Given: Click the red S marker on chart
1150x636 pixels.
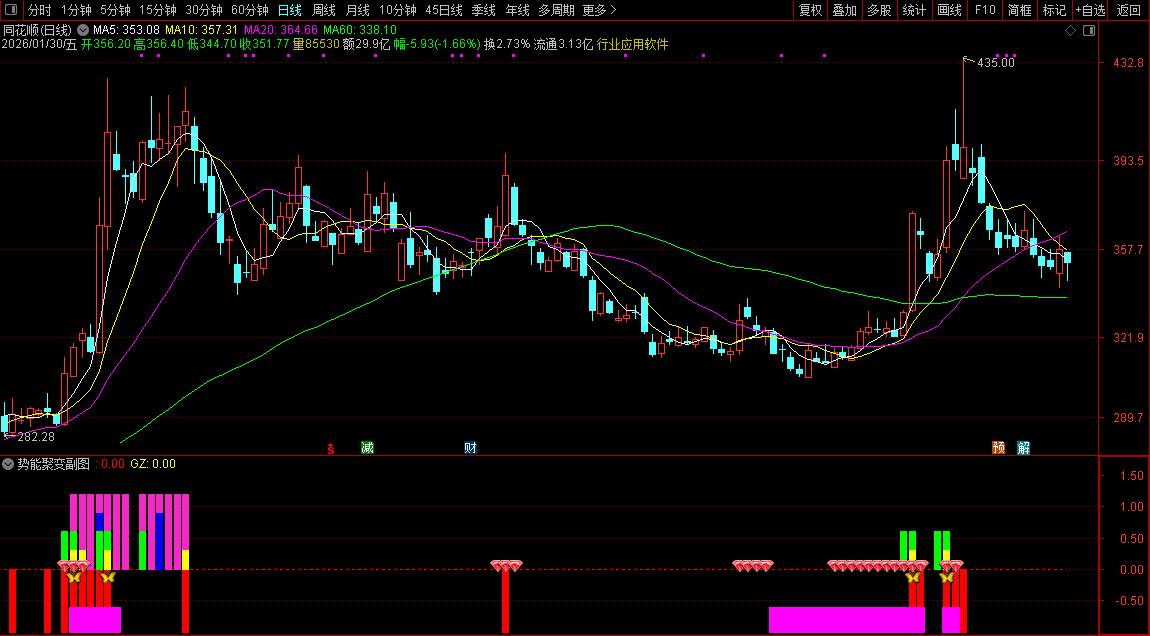Looking at the screenshot, I should coord(331,448).
